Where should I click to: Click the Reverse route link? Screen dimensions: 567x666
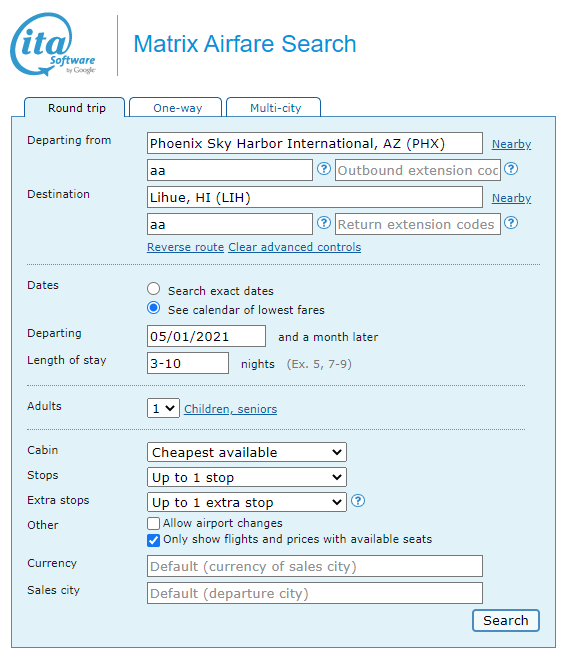[185, 247]
